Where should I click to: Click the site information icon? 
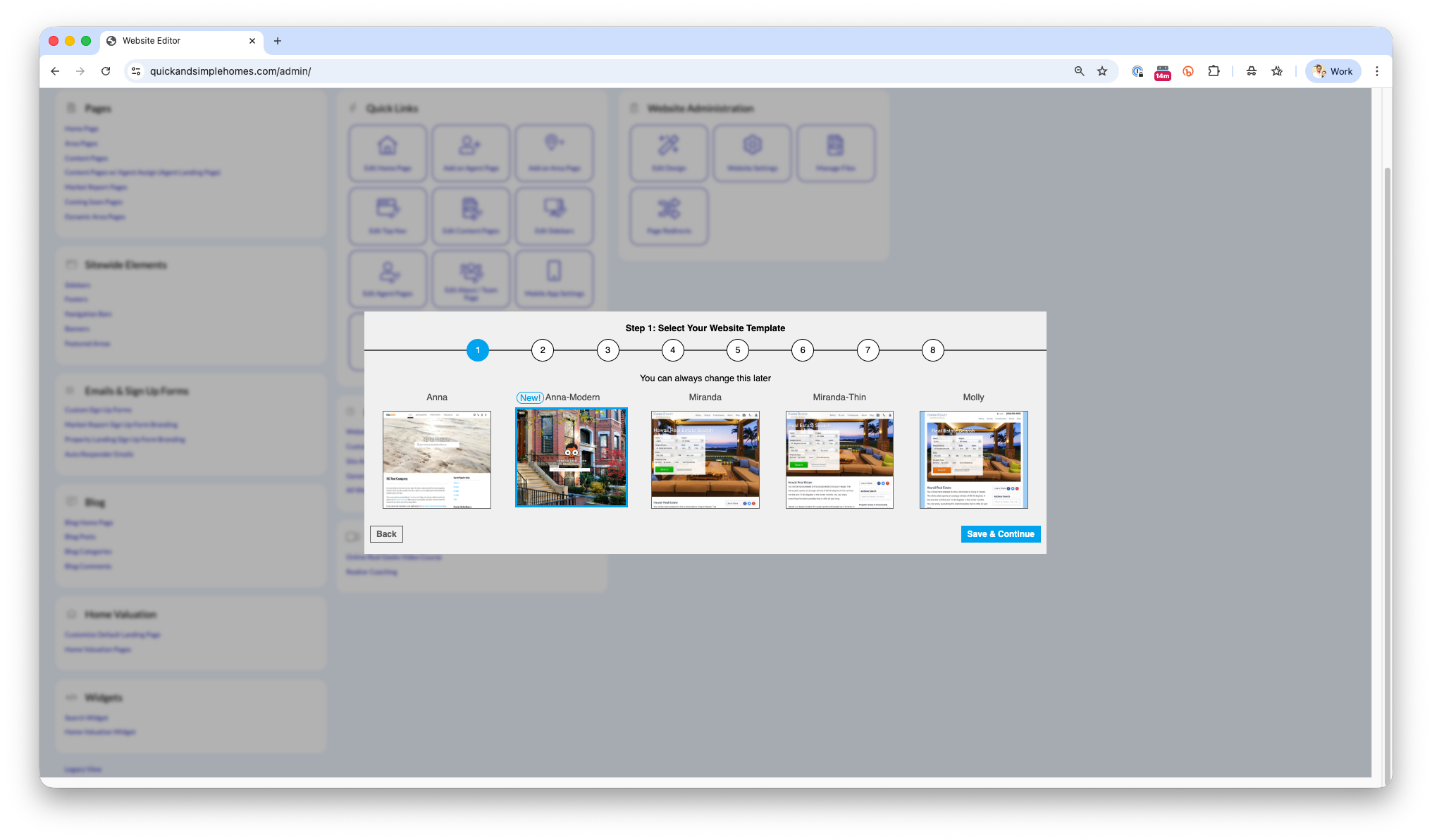pos(136,71)
